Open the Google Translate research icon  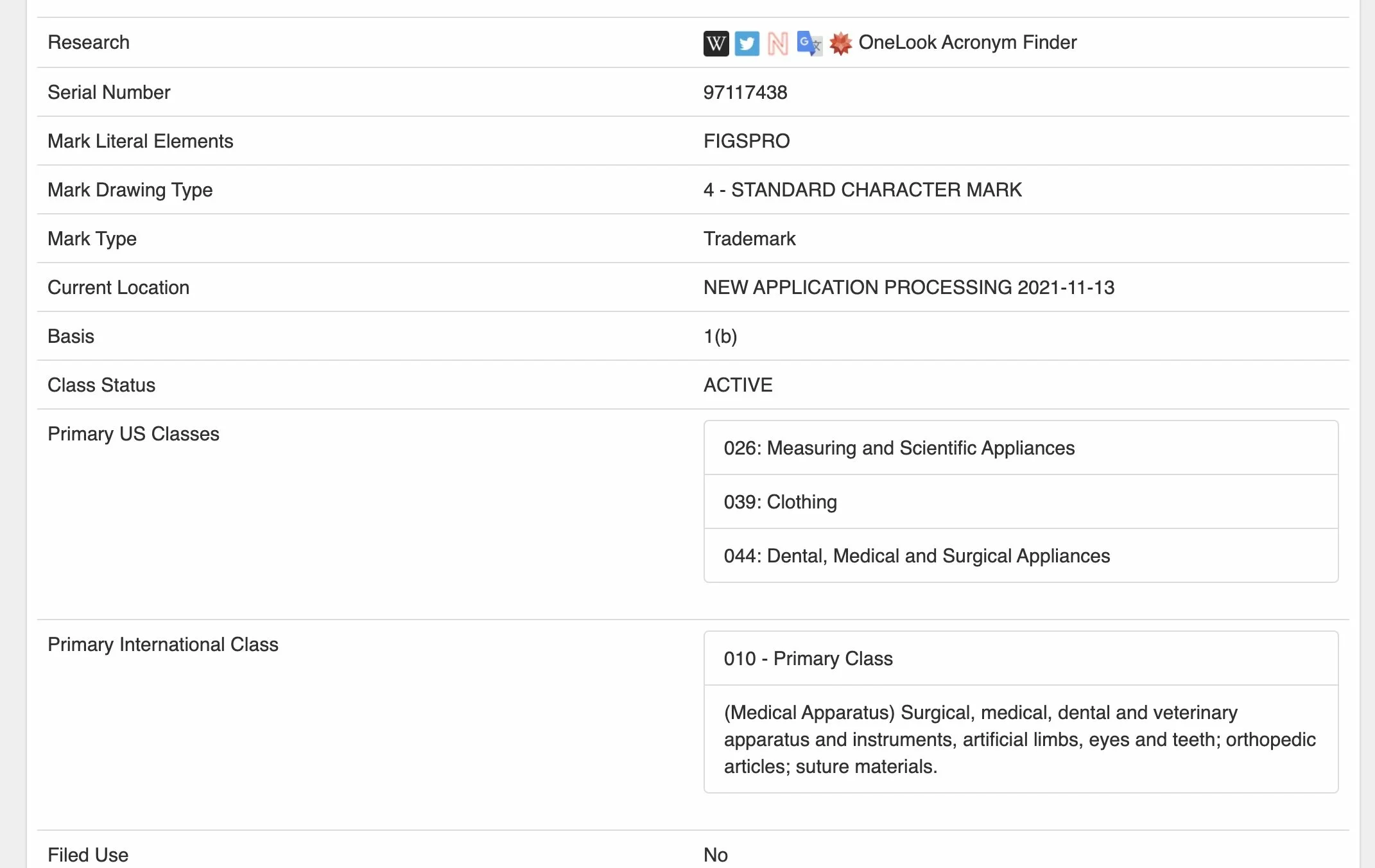(809, 44)
